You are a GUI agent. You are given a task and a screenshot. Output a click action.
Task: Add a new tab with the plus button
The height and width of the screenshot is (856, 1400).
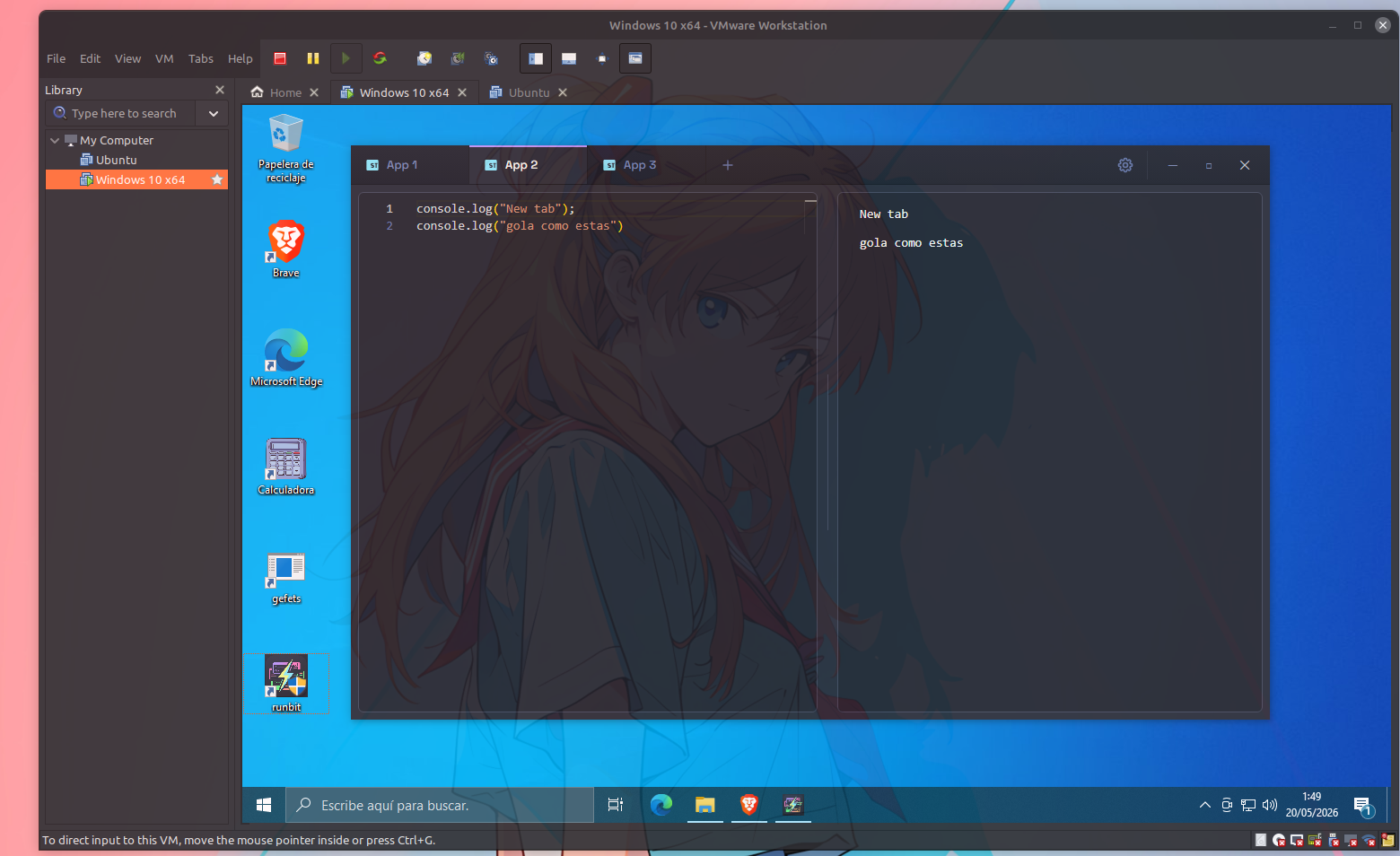pos(728,165)
